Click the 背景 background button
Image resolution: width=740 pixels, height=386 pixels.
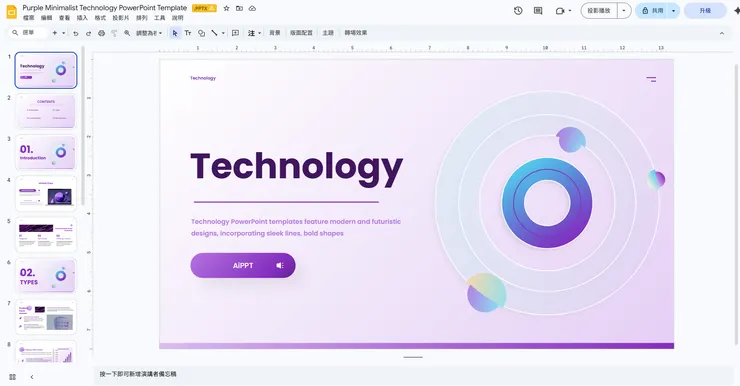coord(275,33)
